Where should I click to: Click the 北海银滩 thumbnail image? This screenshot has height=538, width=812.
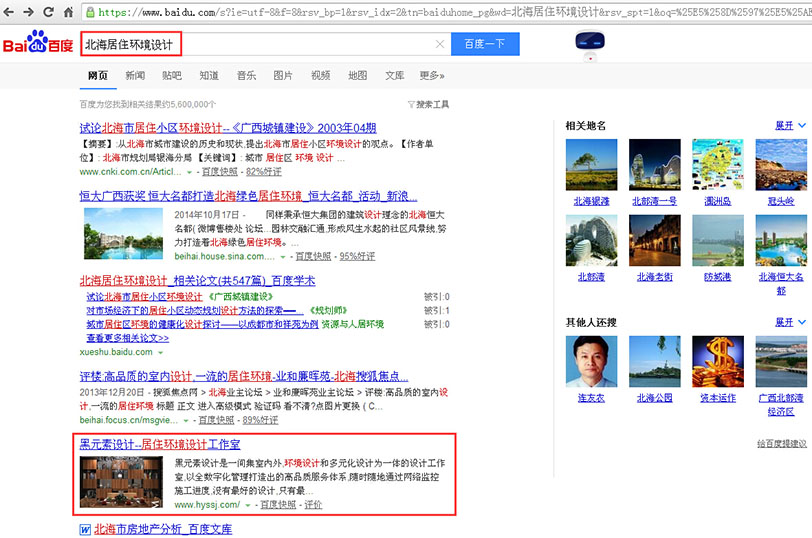[591, 165]
